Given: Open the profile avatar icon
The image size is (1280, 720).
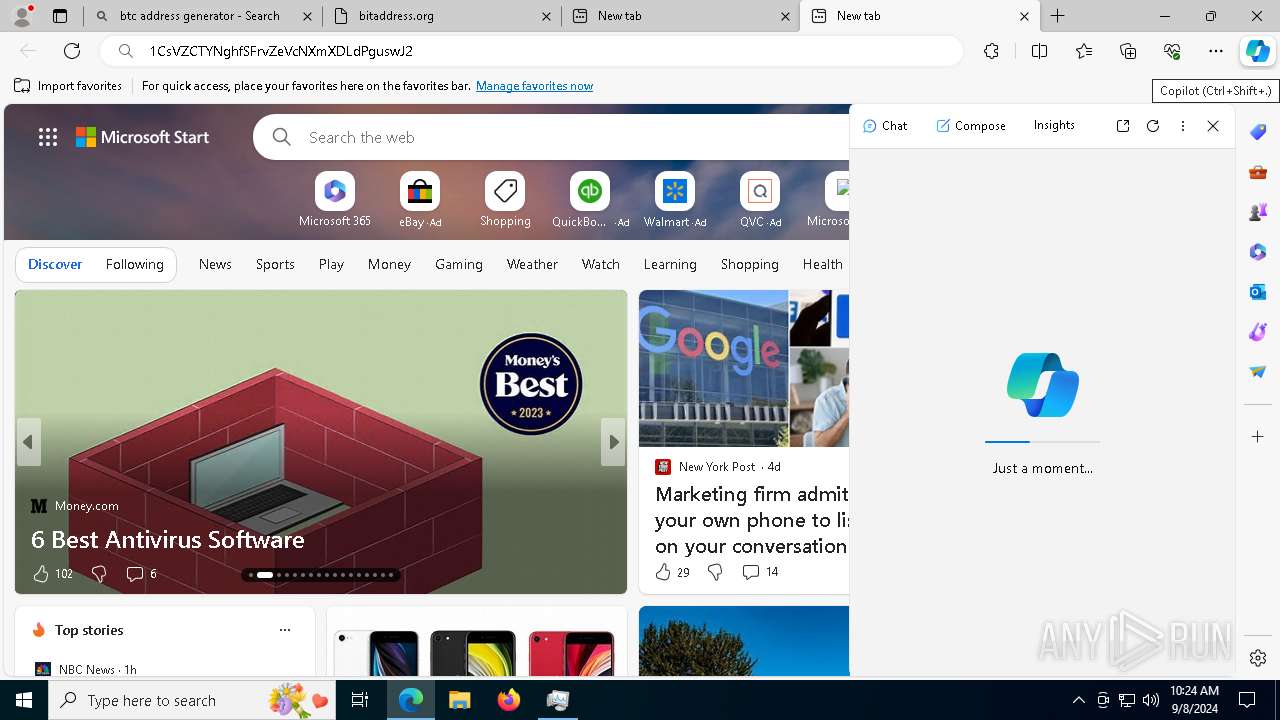Looking at the screenshot, I should [x=21, y=16].
